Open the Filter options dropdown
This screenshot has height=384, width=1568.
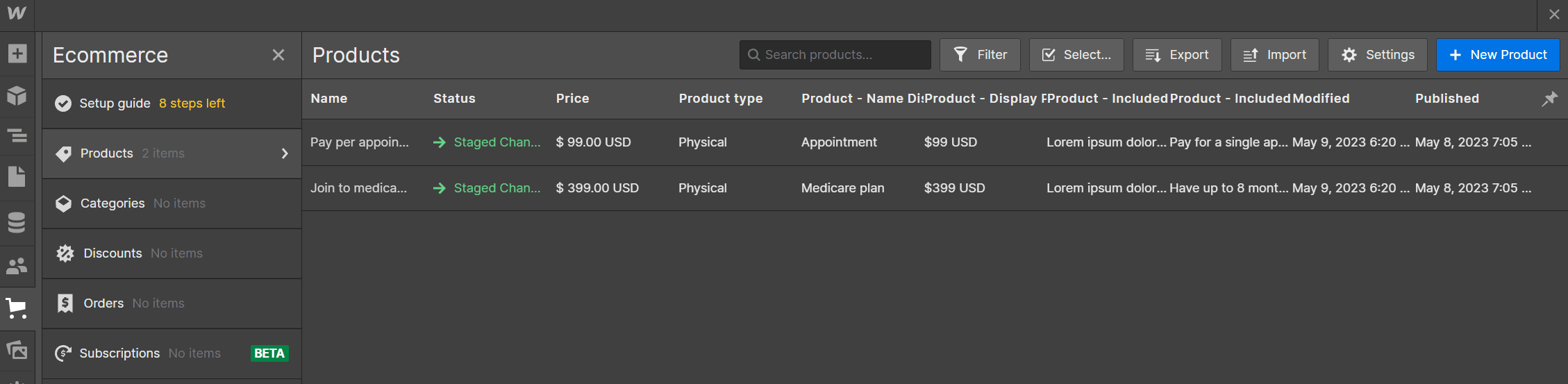(x=980, y=55)
